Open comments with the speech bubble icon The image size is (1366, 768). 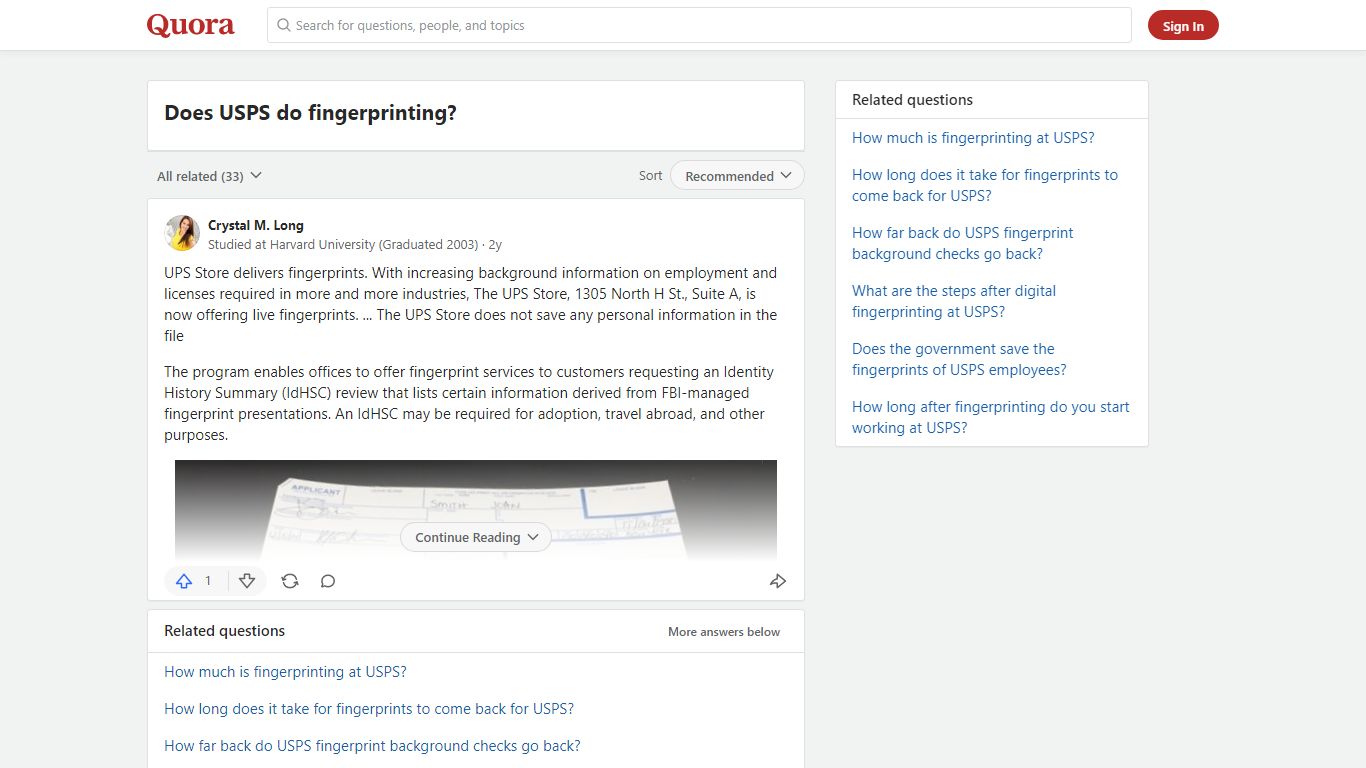[328, 581]
